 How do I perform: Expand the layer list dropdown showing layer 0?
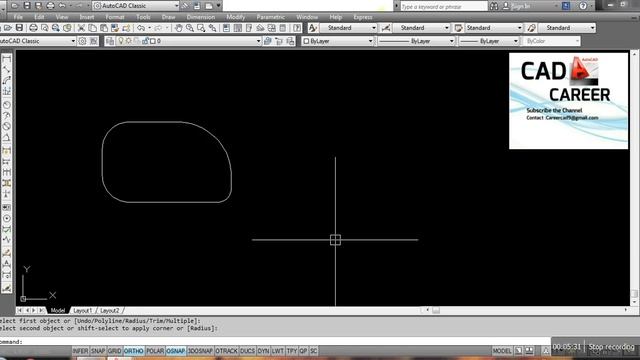(258, 41)
